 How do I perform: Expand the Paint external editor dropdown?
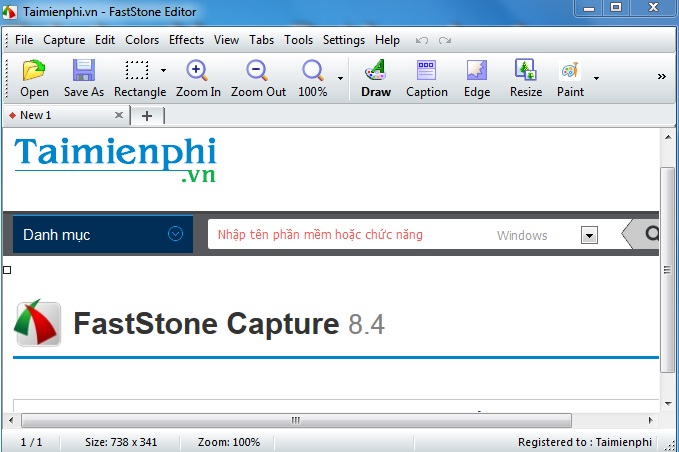[596, 78]
